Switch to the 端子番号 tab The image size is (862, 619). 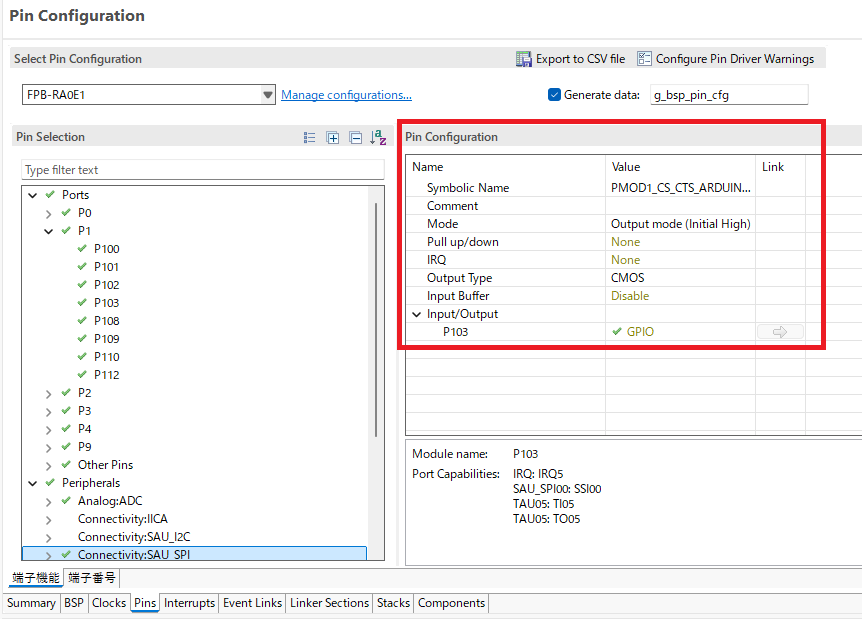point(92,578)
